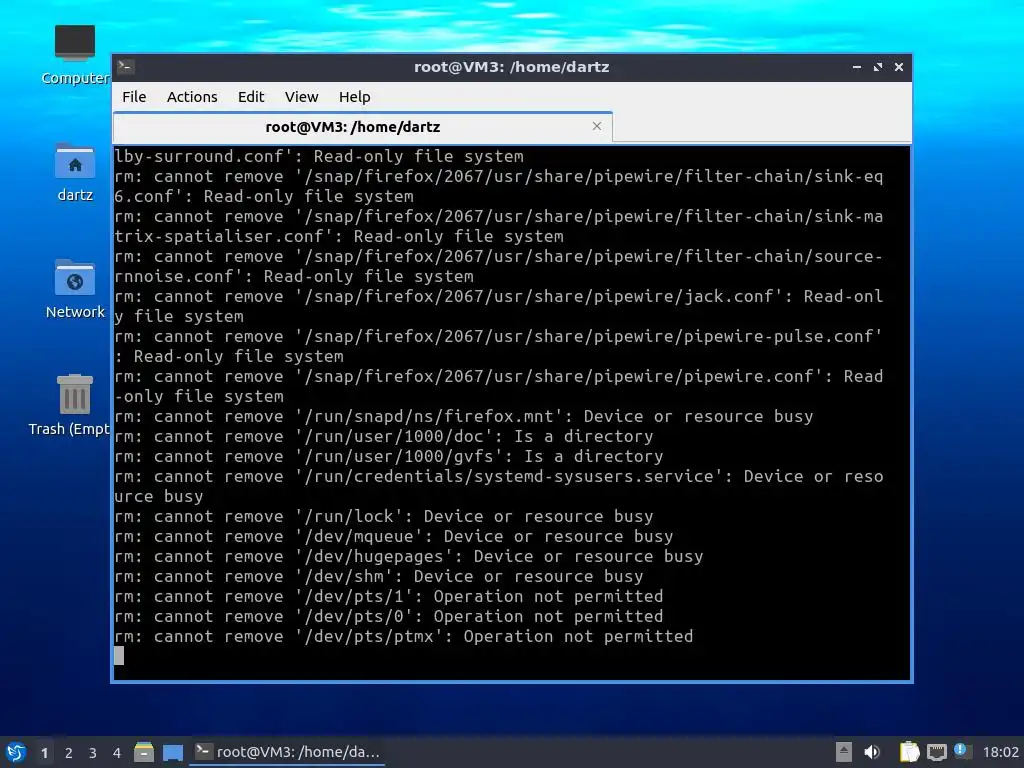Click the pipewire-pulse.conf error line
Screen dimensions: 1024x768
pyautogui.click(x=499, y=346)
